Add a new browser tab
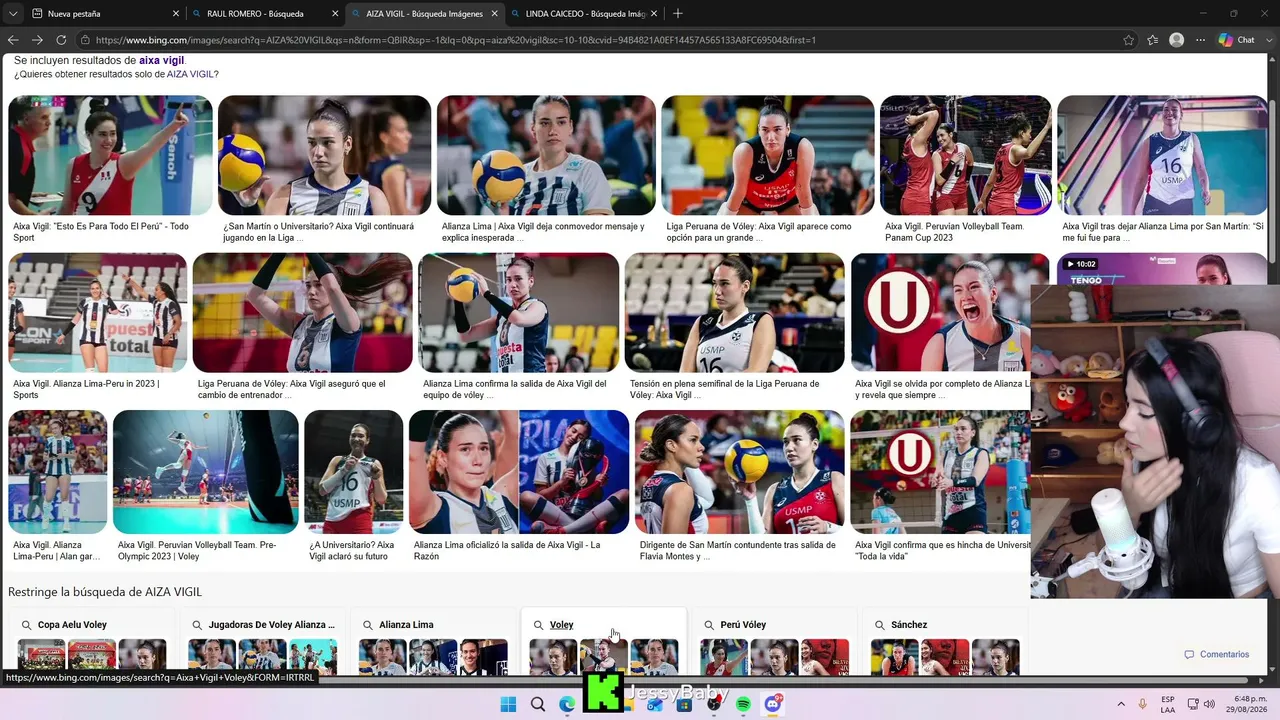 click(678, 13)
